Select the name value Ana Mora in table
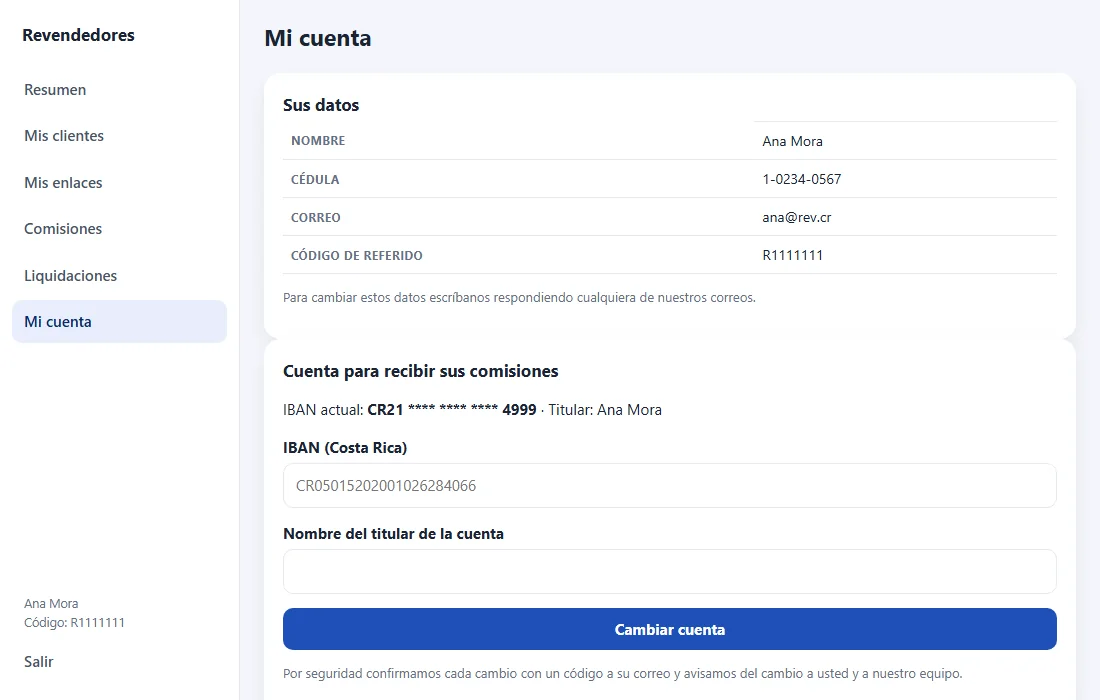This screenshot has width=1100, height=700. click(x=792, y=141)
